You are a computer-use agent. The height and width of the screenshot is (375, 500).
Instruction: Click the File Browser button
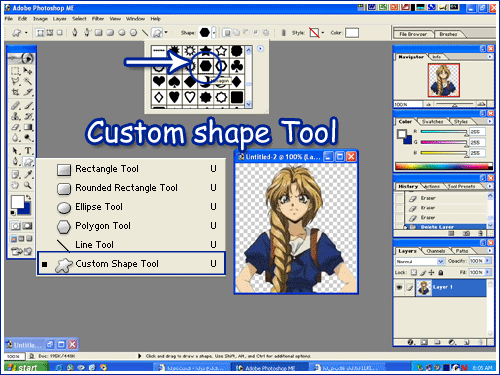click(x=413, y=34)
